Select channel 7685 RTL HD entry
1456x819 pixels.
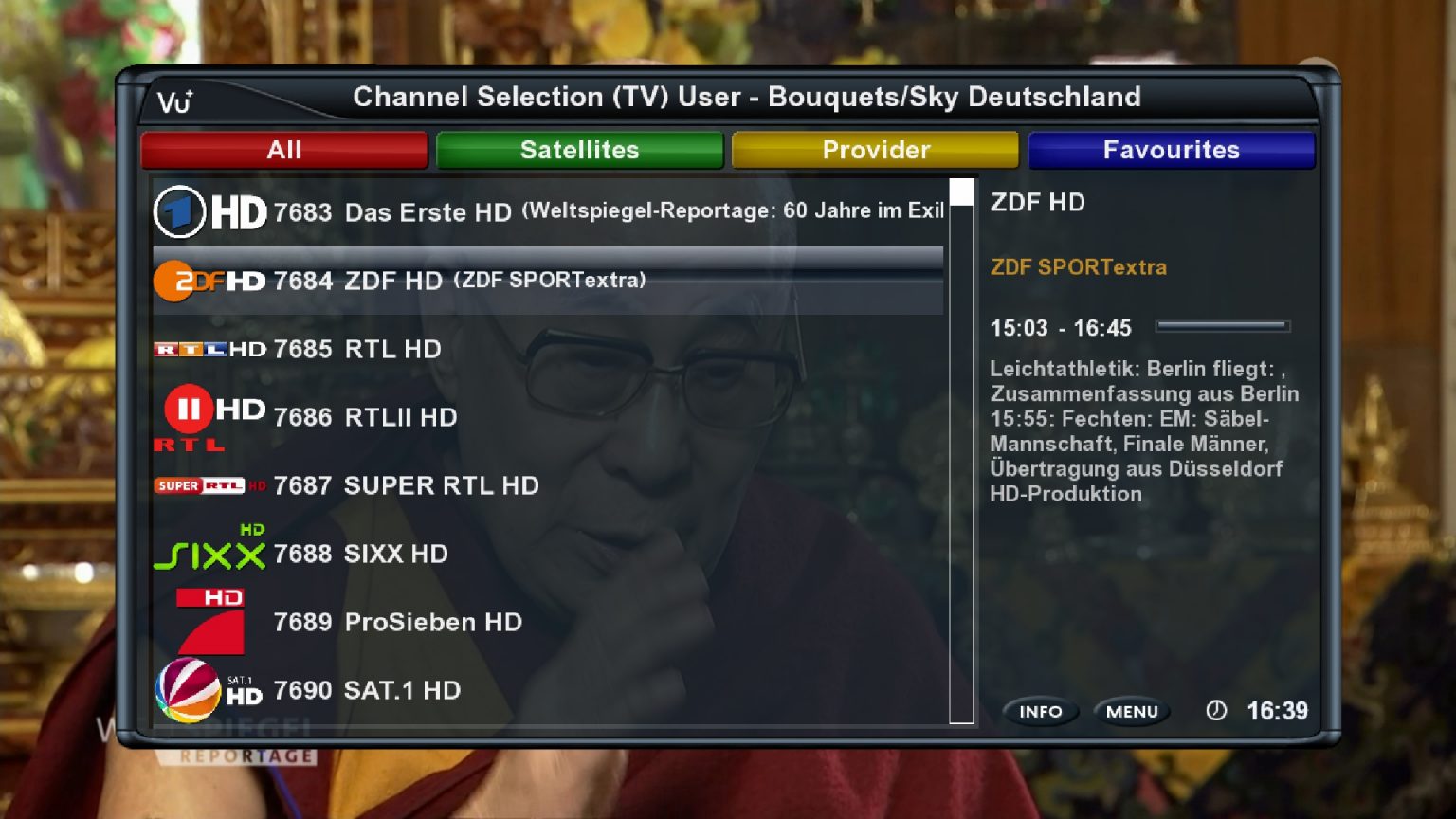point(548,349)
